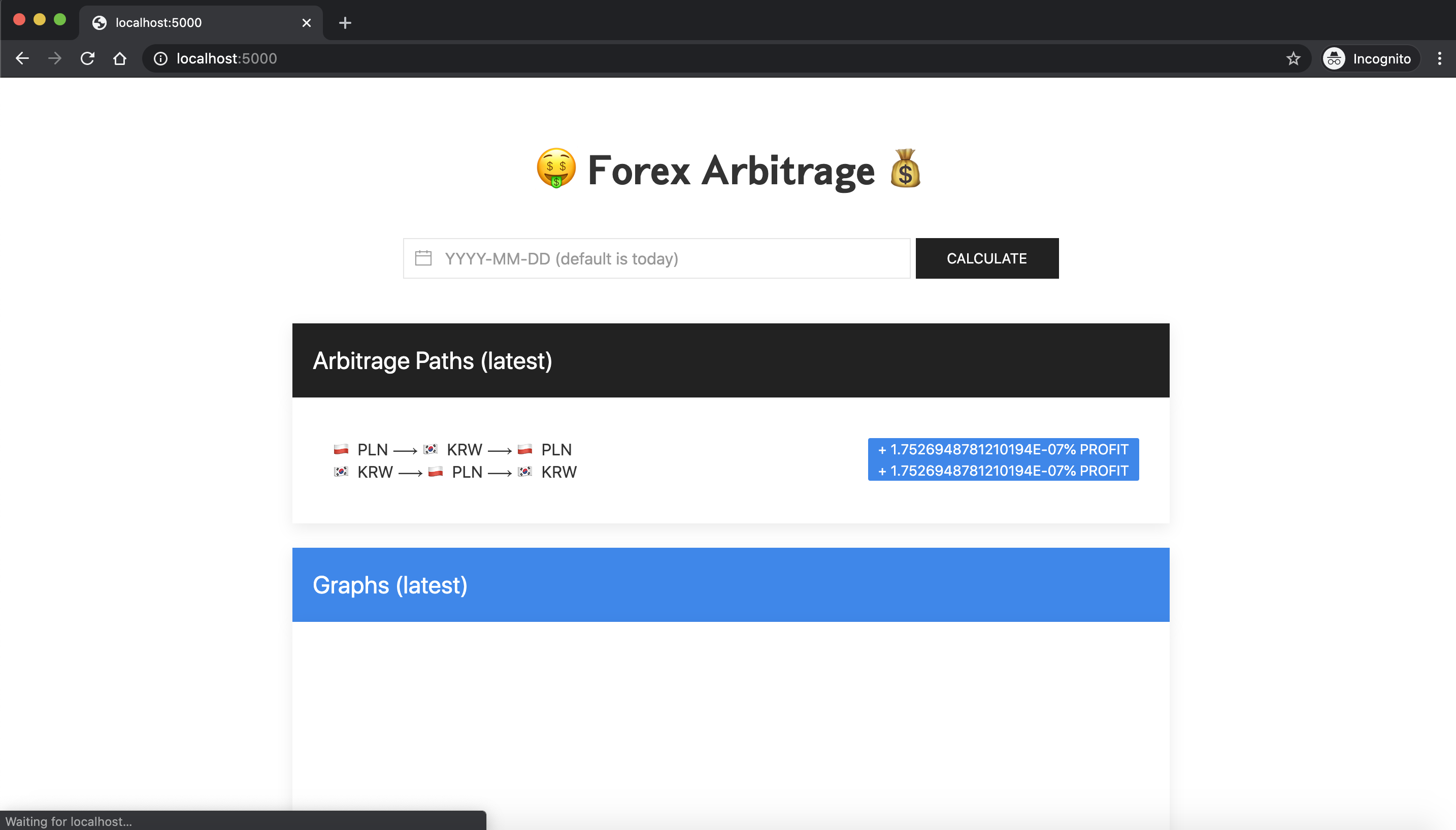Reload the page with refresh icon
Viewport: 1456px width, 830px height.
point(87,58)
